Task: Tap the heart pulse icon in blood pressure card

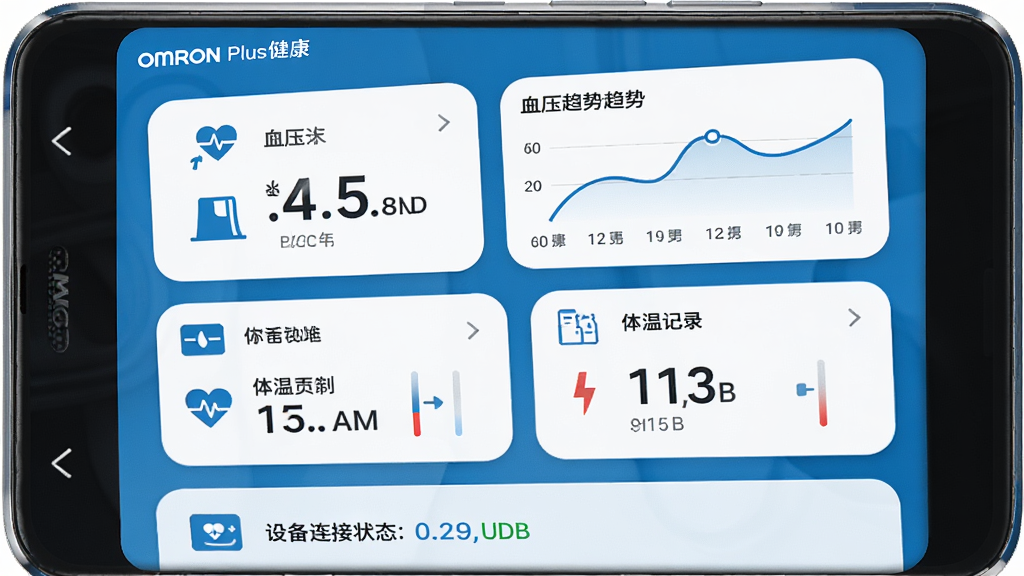Action: (215, 144)
